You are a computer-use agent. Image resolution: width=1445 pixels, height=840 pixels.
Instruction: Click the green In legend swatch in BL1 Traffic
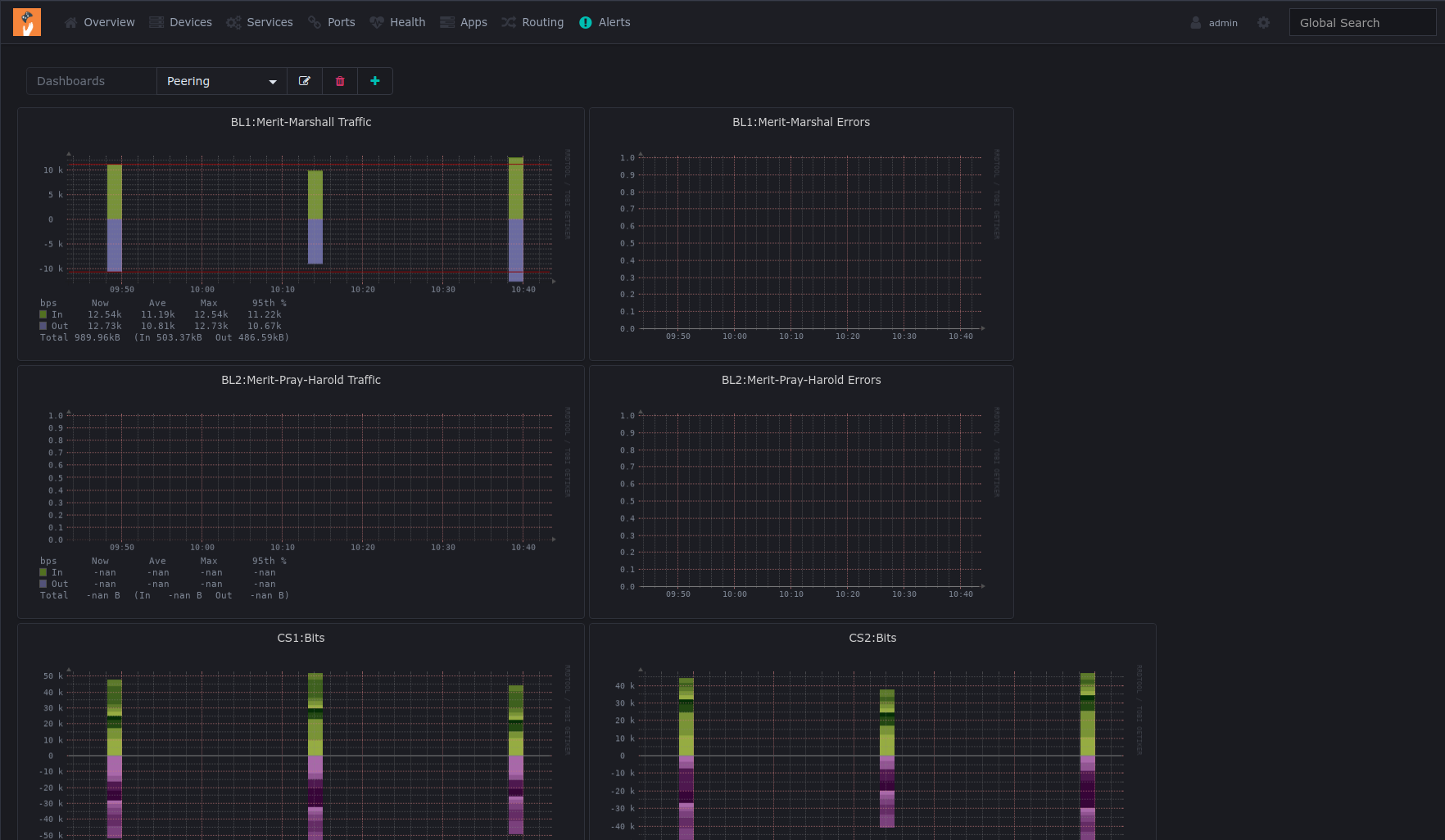43,314
